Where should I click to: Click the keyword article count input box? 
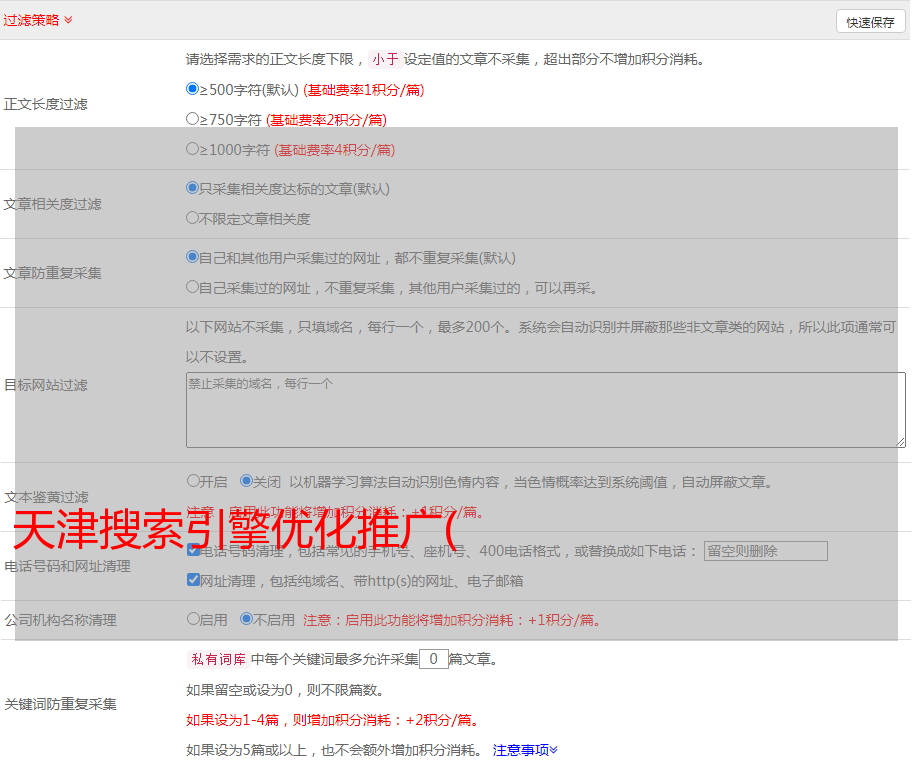(433, 659)
